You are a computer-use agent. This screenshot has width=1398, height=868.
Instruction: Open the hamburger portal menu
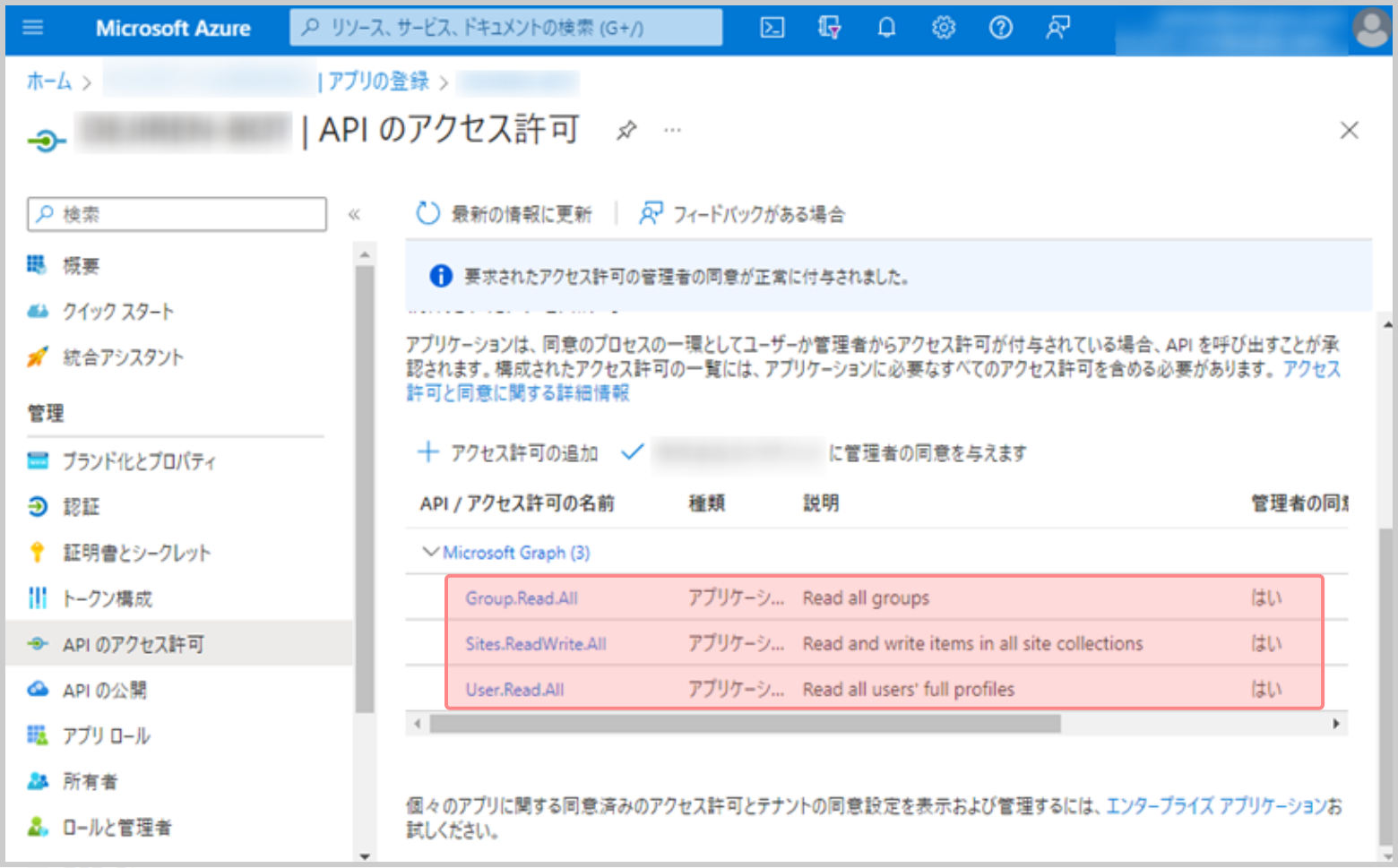pyautogui.click(x=33, y=28)
